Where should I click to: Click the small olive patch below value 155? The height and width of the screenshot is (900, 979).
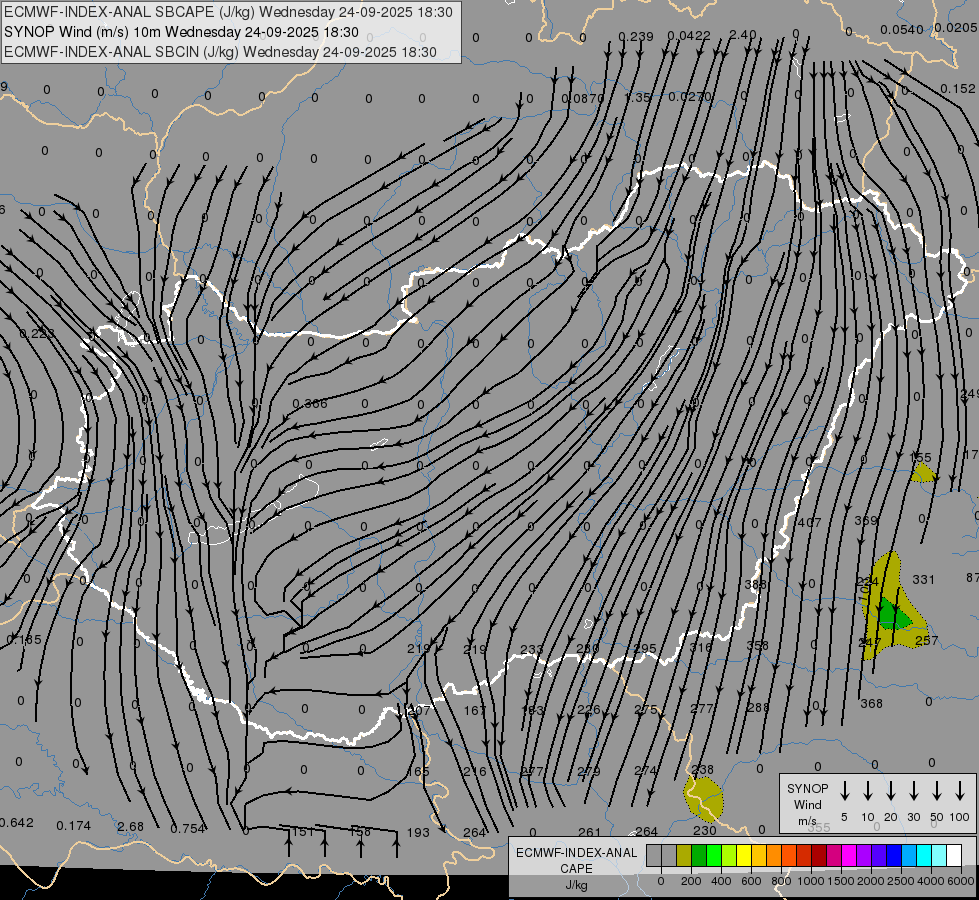922,473
